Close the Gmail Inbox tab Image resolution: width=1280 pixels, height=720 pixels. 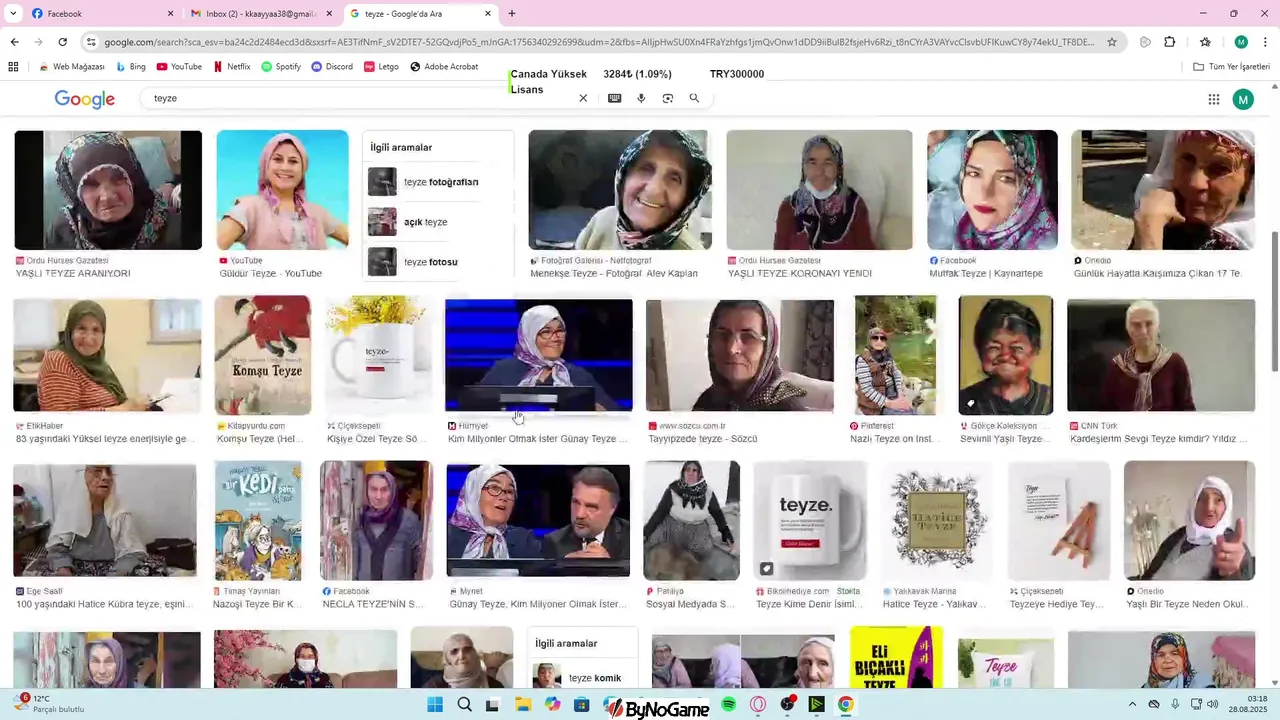(x=329, y=14)
